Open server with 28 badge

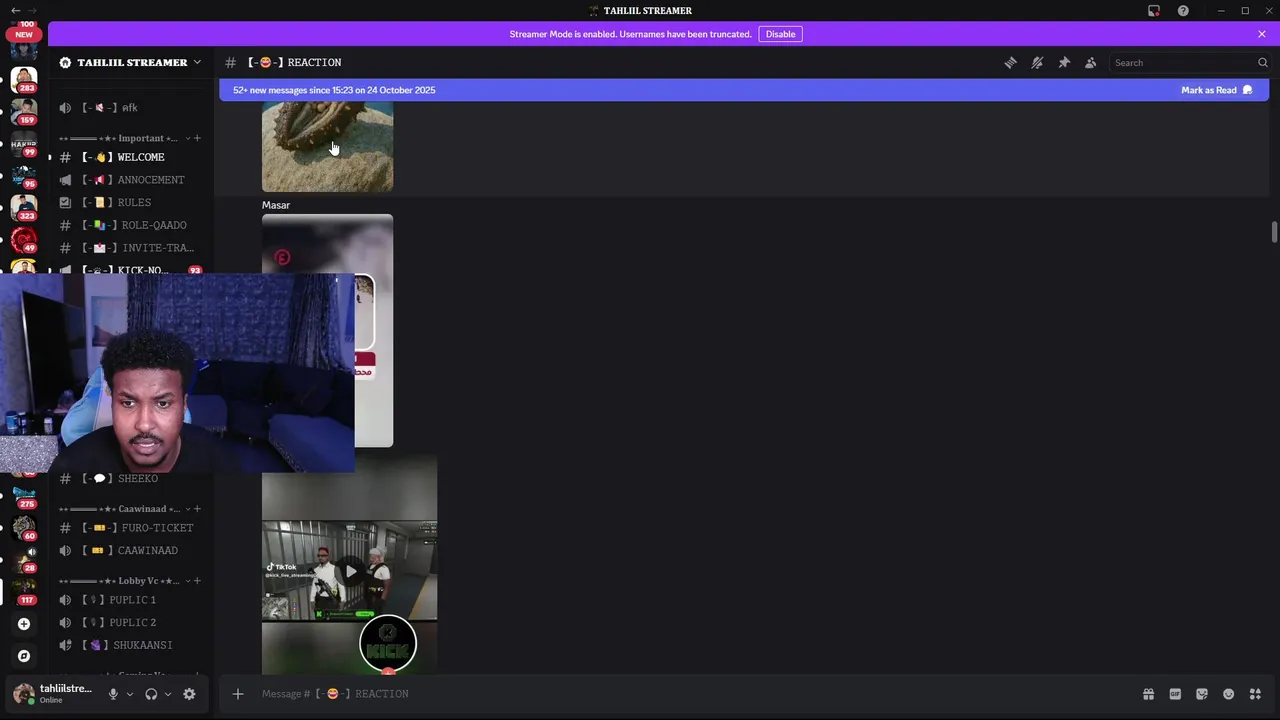(24, 559)
